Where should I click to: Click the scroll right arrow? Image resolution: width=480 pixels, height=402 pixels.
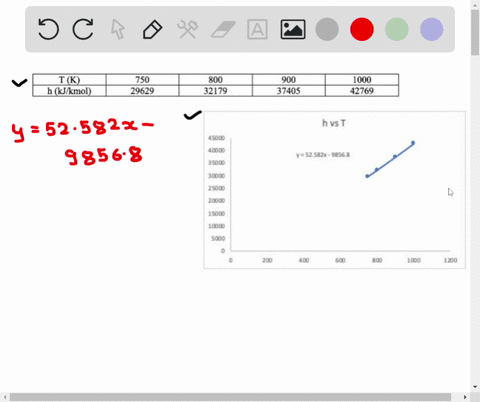[x=465, y=397]
